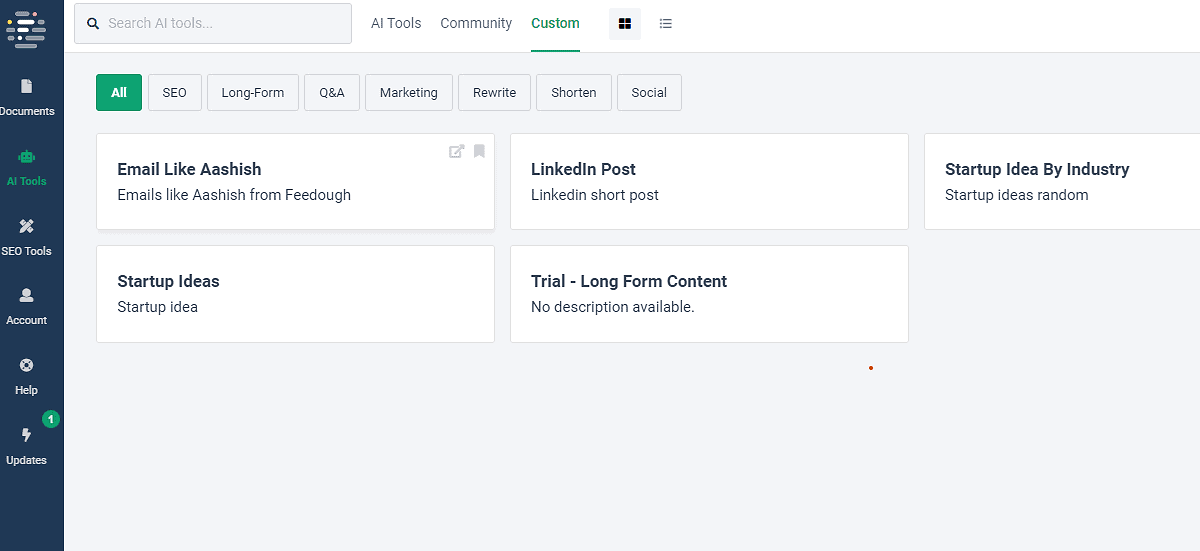This screenshot has width=1200, height=551.
Task: Bookmark the Email Like Aashish tool
Action: (479, 152)
